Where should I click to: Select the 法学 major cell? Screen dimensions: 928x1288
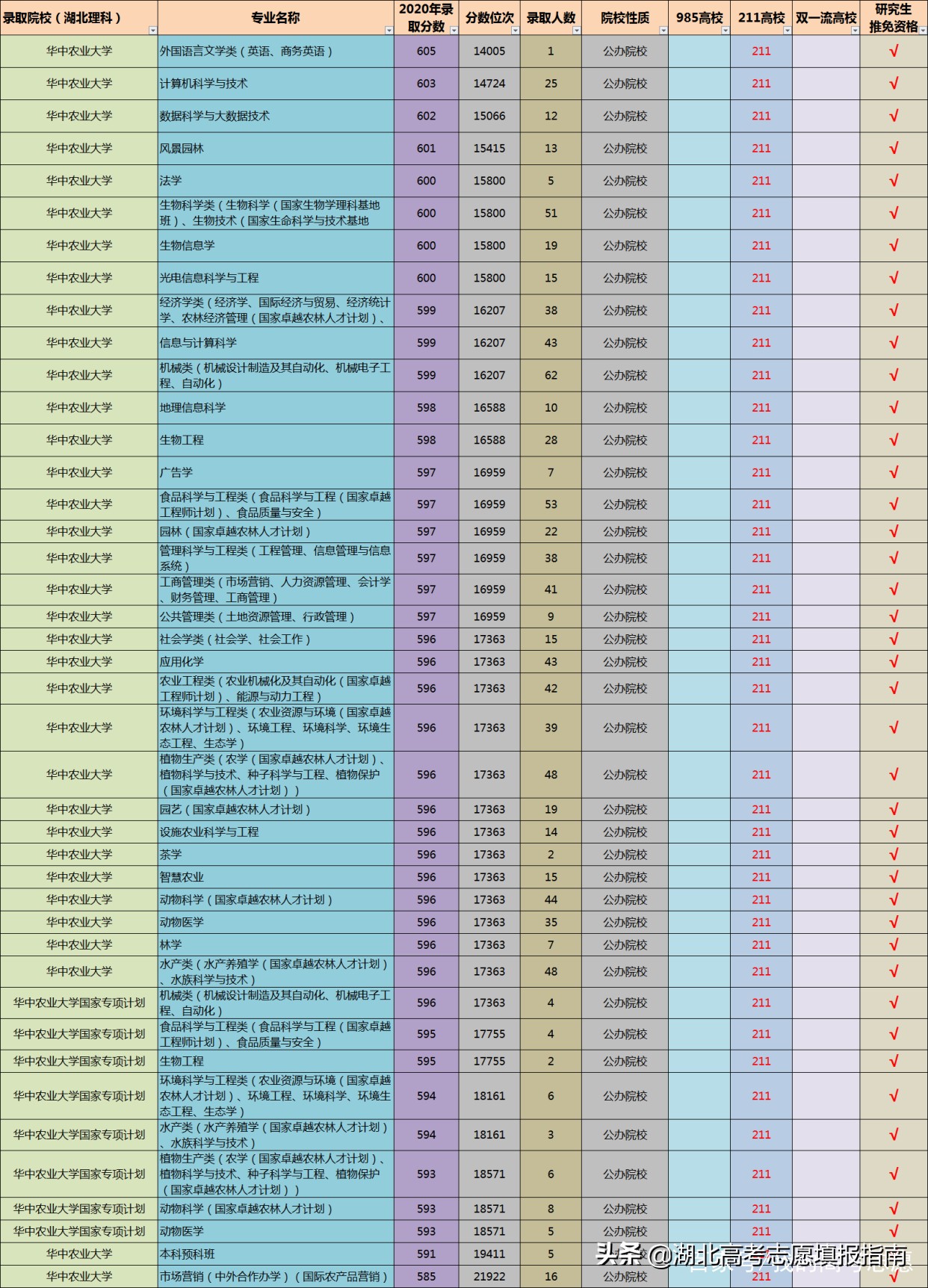(x=276, y=181)
